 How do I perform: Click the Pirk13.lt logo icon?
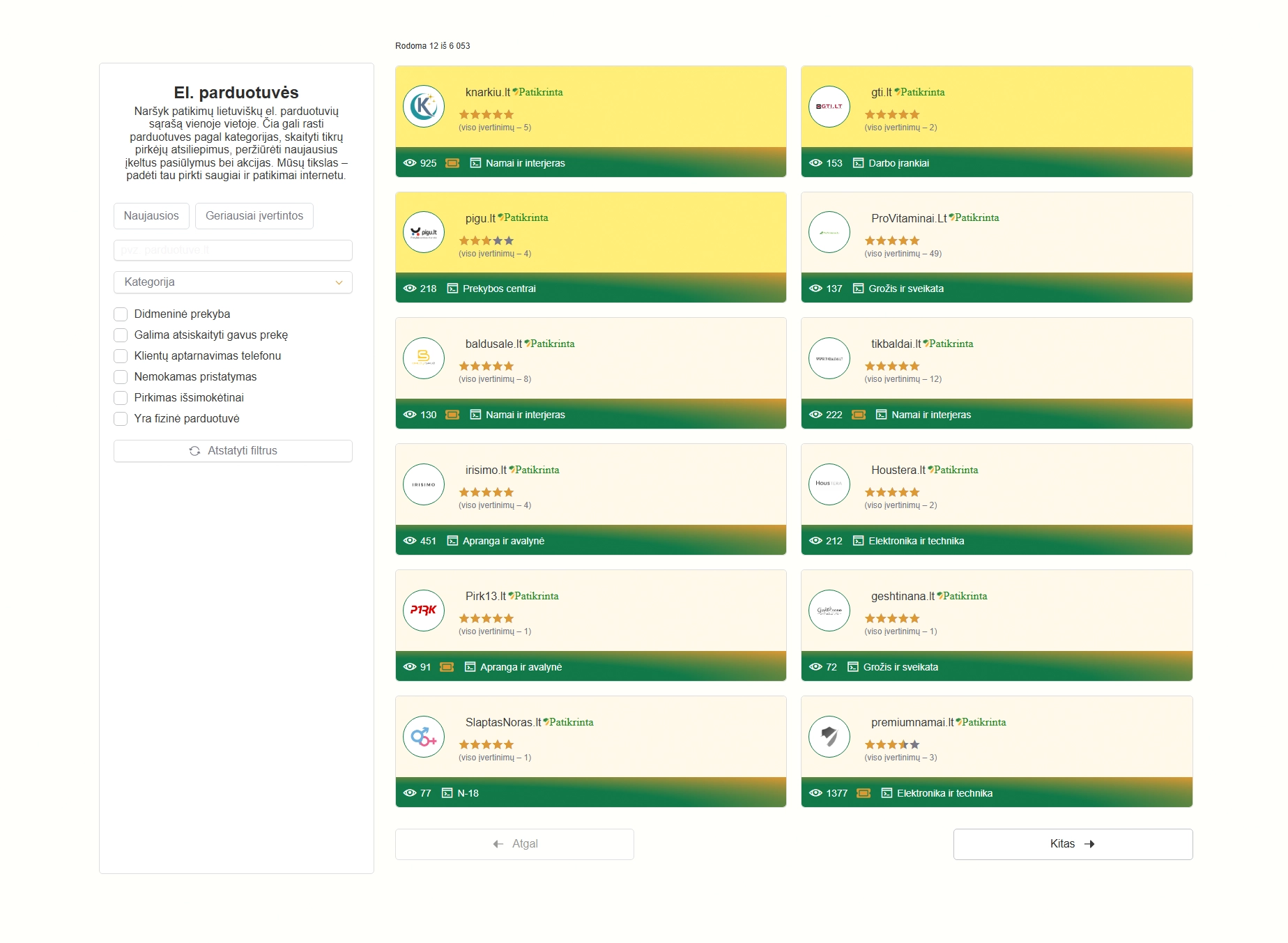point(423,611)
